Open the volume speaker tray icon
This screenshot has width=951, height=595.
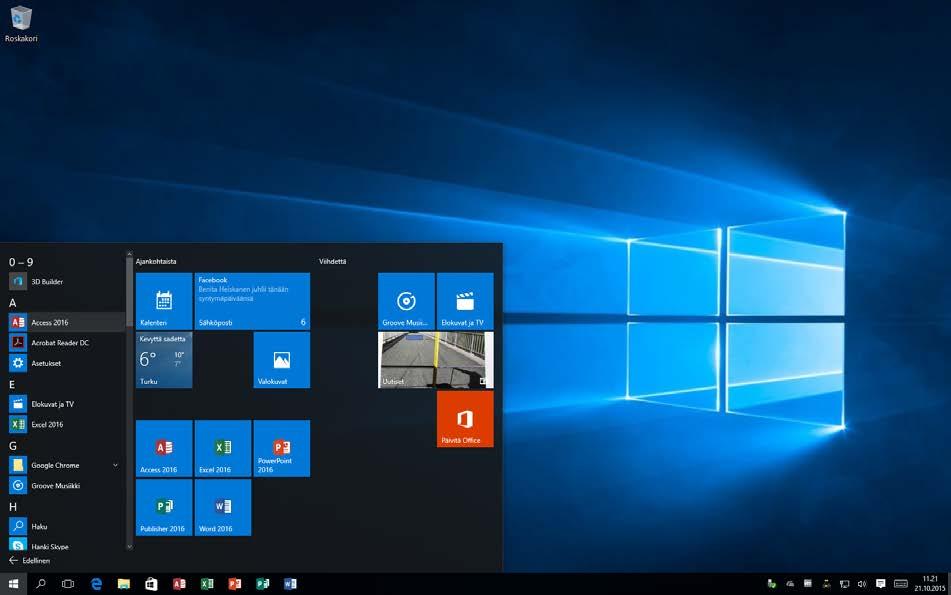pos(862,583)
